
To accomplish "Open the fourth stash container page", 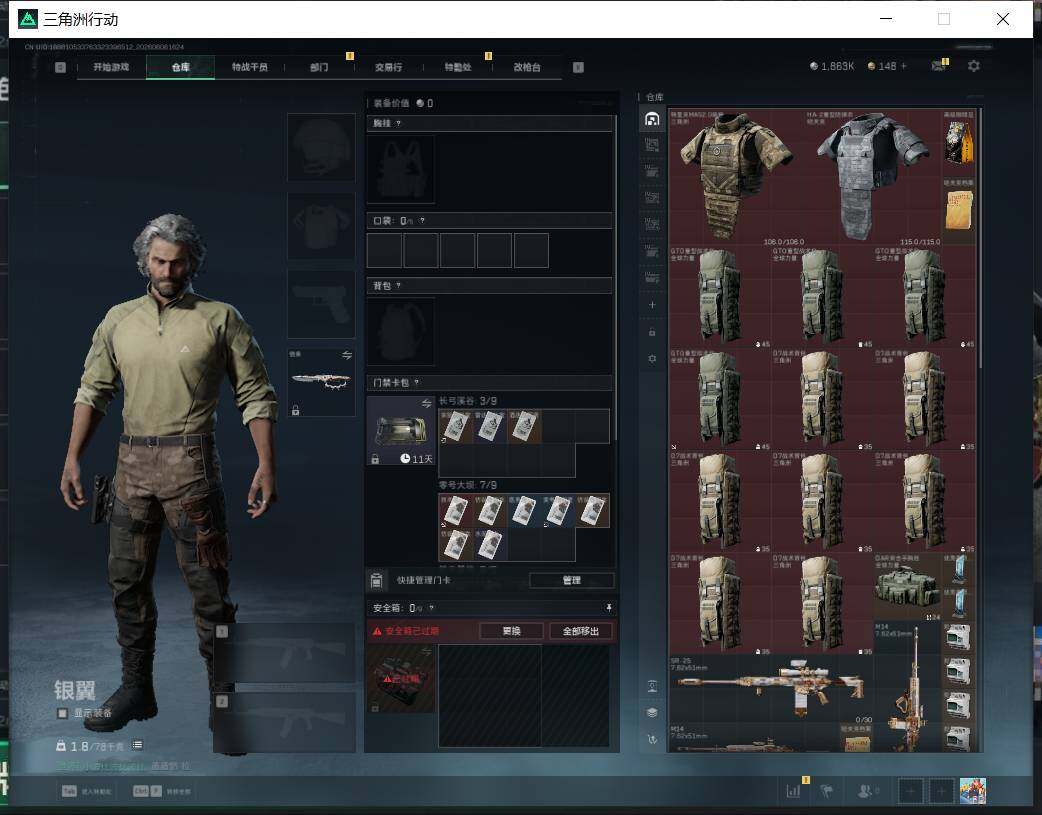I will (x=652, y=198).
